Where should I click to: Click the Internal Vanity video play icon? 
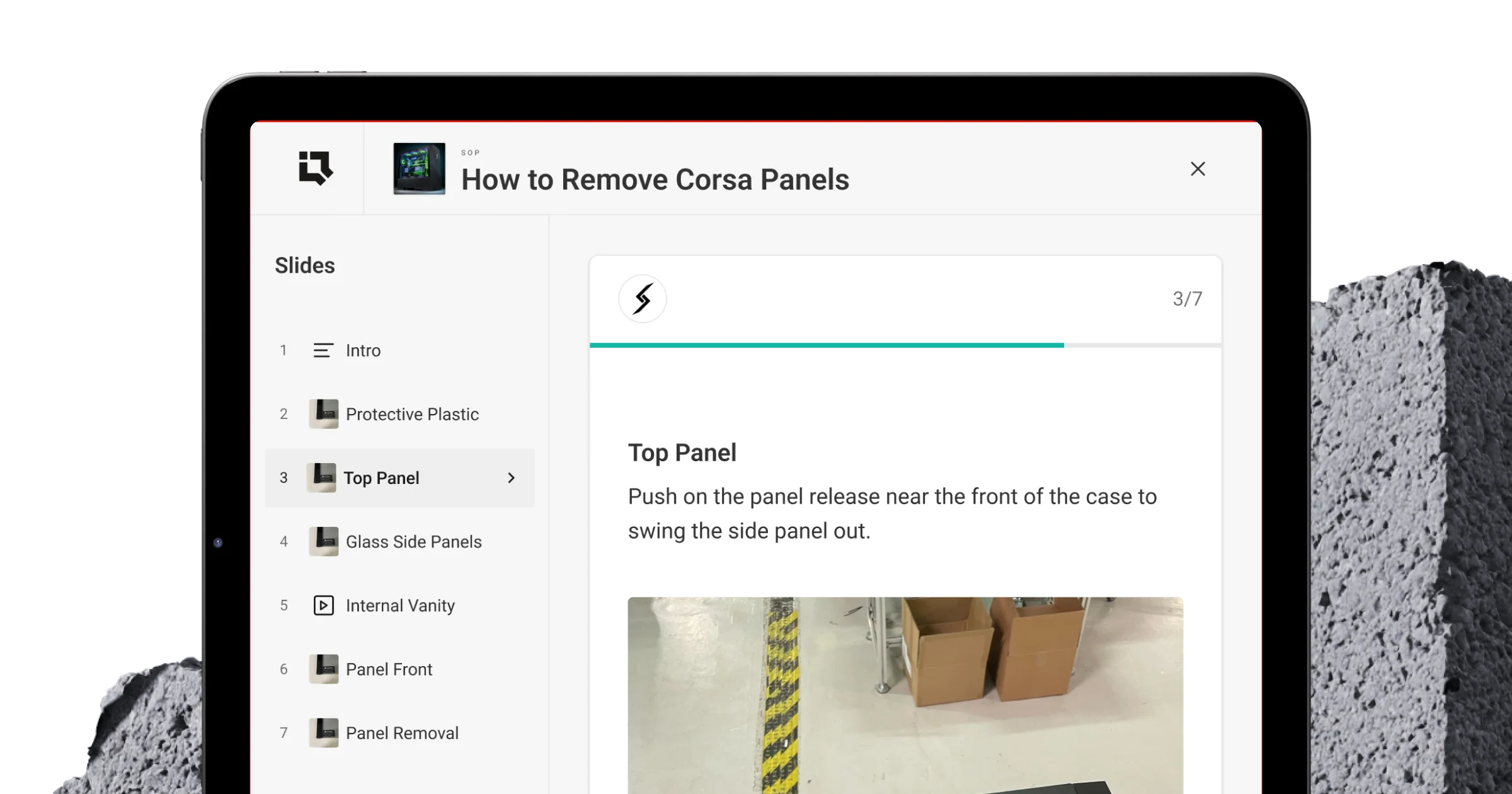pyautogui.click(x=323, y=606)
